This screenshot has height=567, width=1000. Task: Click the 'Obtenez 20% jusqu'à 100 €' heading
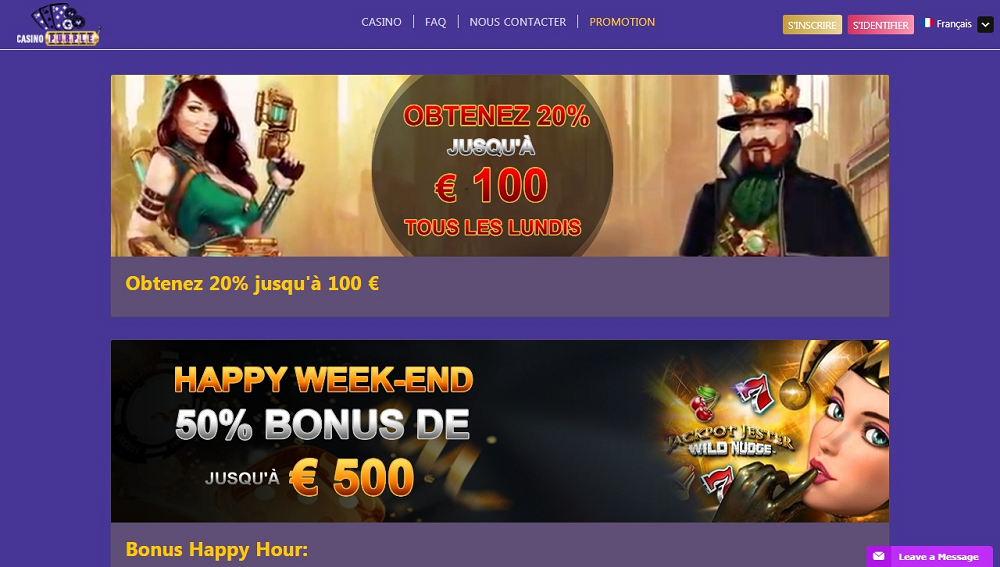pyautogui.click(x=252, y=283)
